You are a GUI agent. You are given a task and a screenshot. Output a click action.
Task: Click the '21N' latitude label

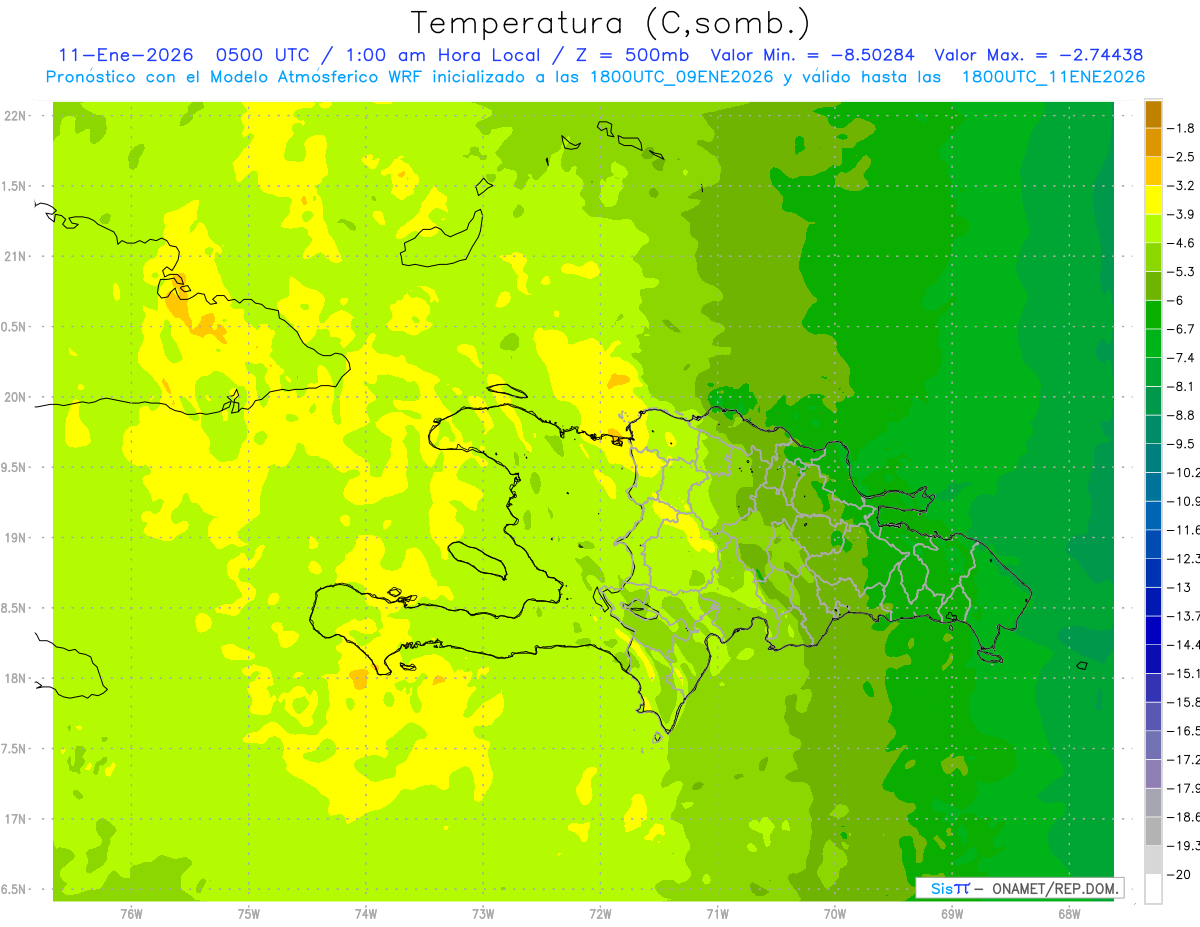(14, 257)
